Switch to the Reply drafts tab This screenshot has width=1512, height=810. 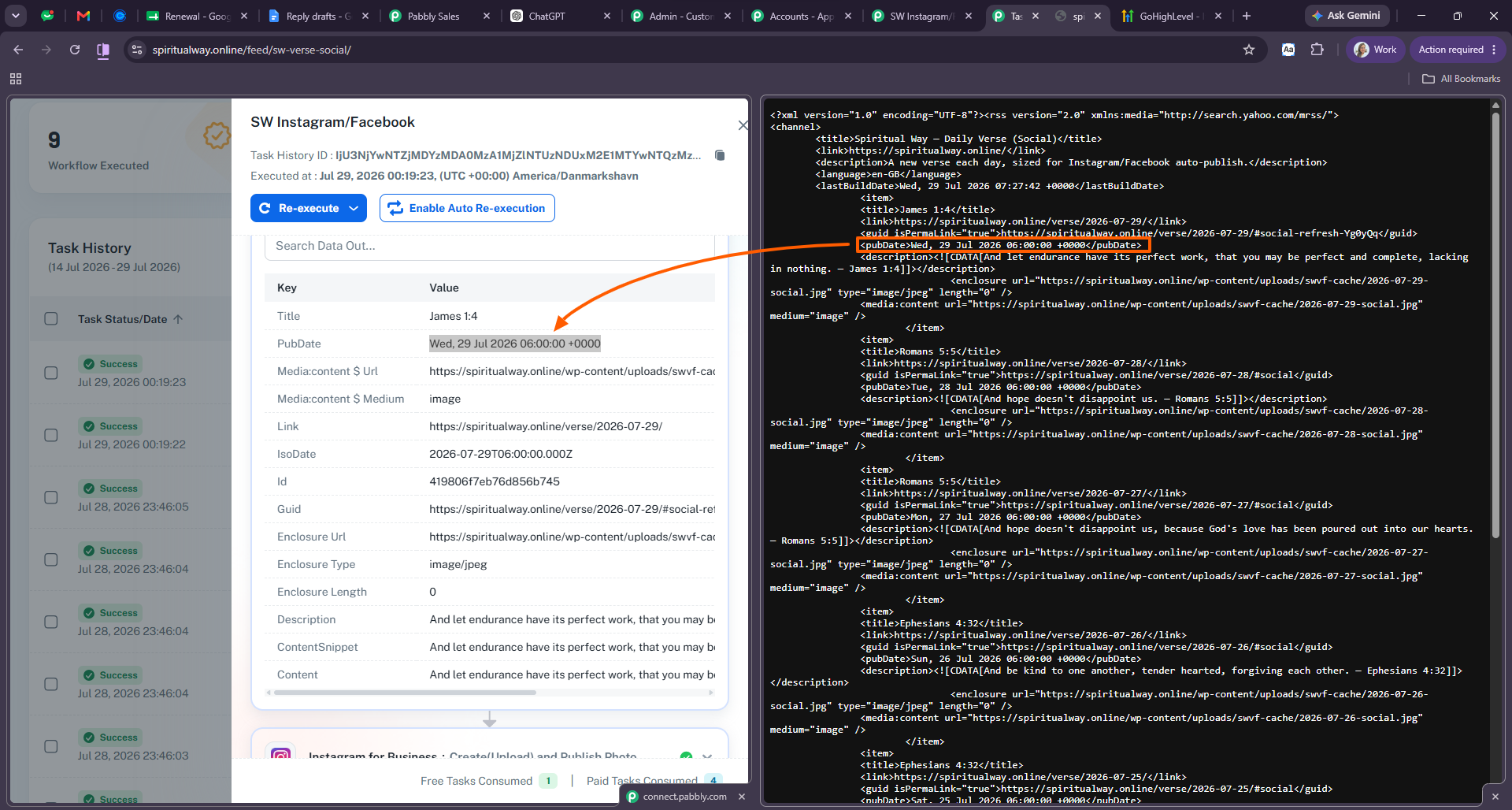pos(318,16)
